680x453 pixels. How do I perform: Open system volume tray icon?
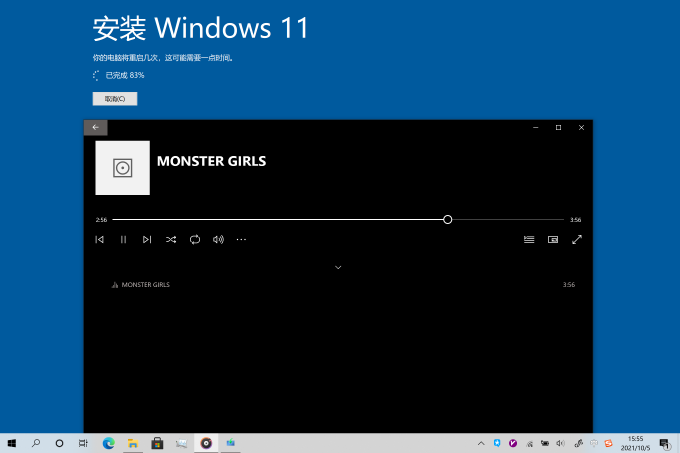pos(561,443)
